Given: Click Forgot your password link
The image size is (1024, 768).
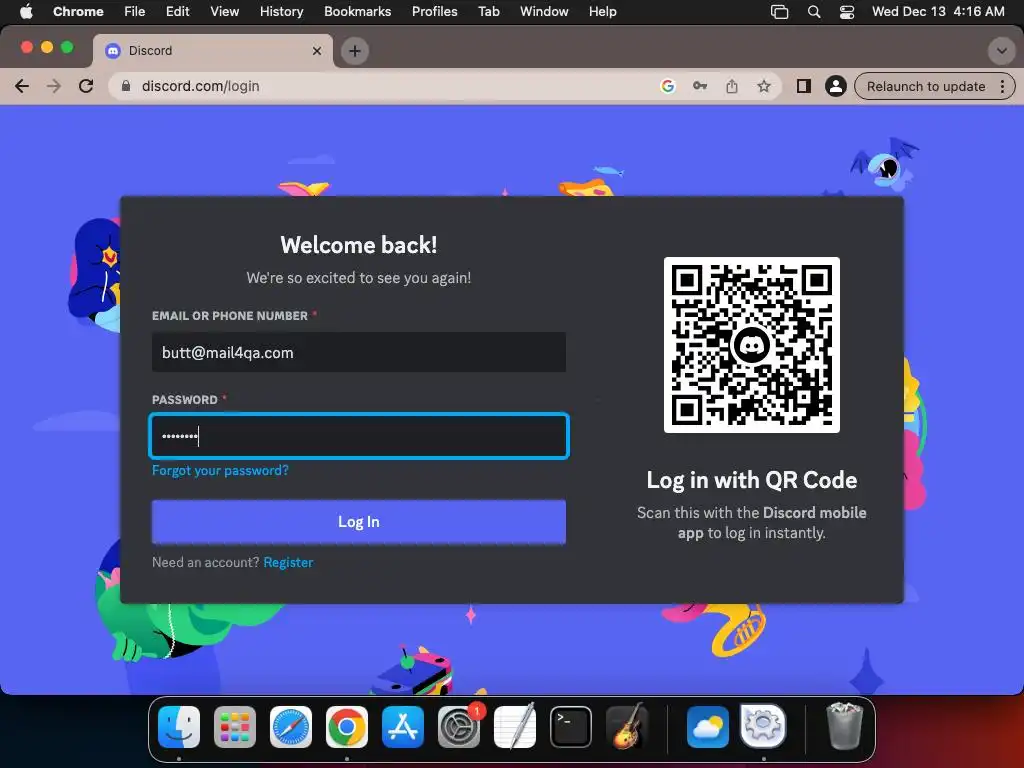Looking at the screenshot, I should [x=220, y=470].
